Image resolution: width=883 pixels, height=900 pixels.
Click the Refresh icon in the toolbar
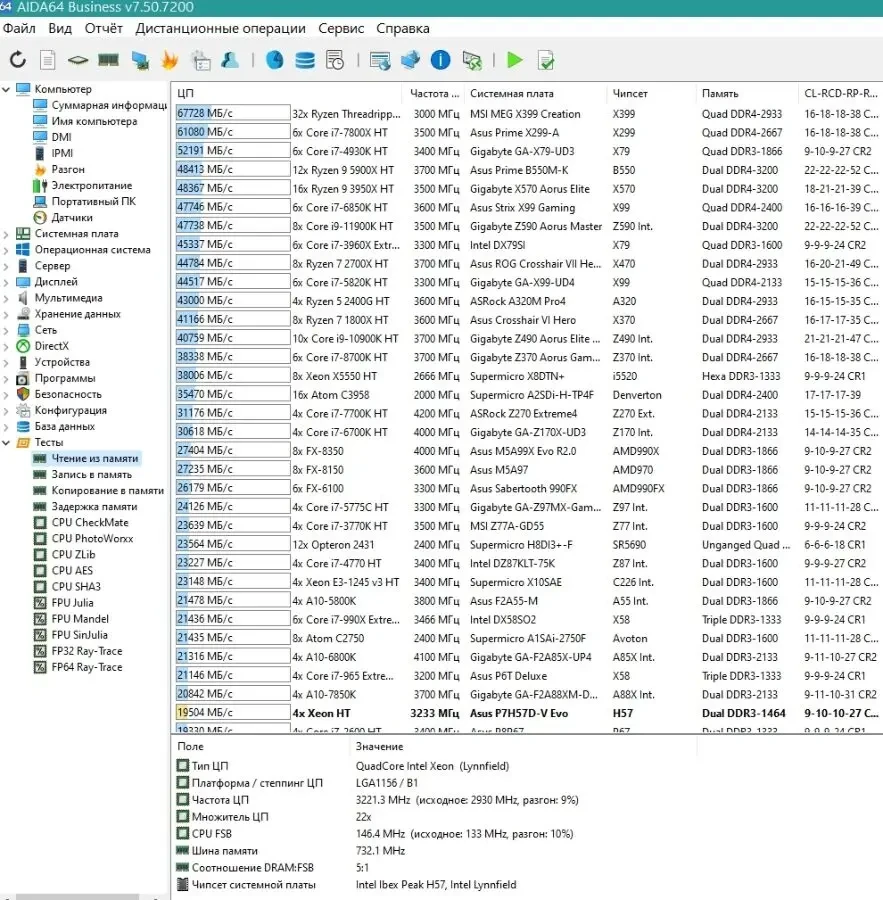click(18, 60)
